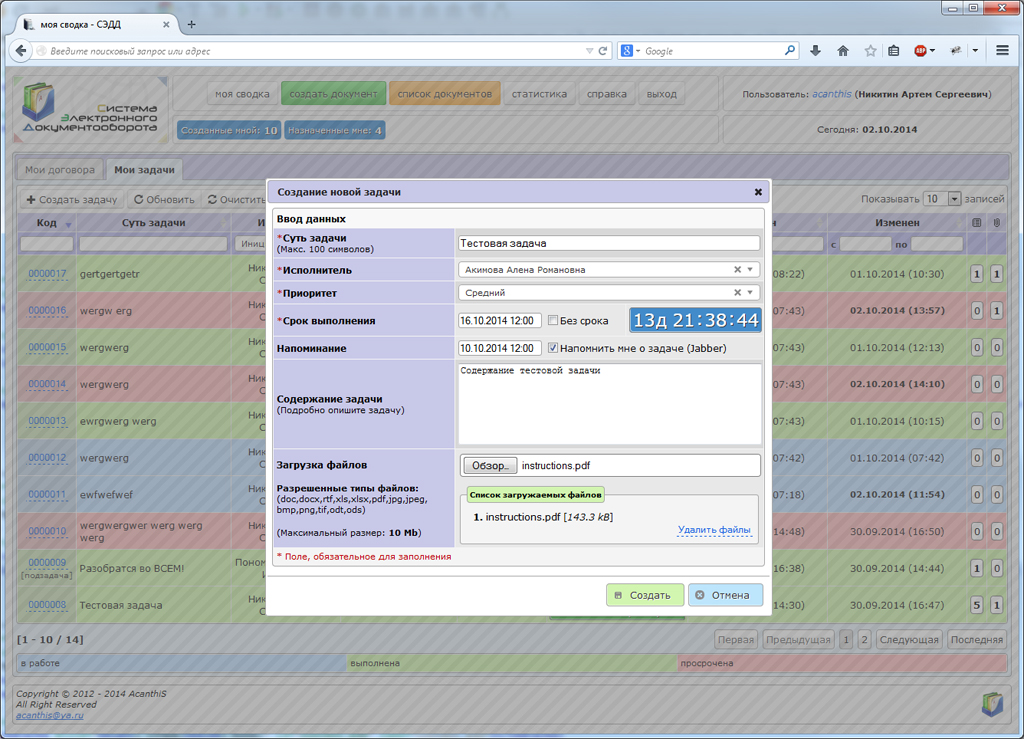Select the 'Мои задачи' tab
The width and height of the screenshot is (1024, 739).
(x=144, y=170)
